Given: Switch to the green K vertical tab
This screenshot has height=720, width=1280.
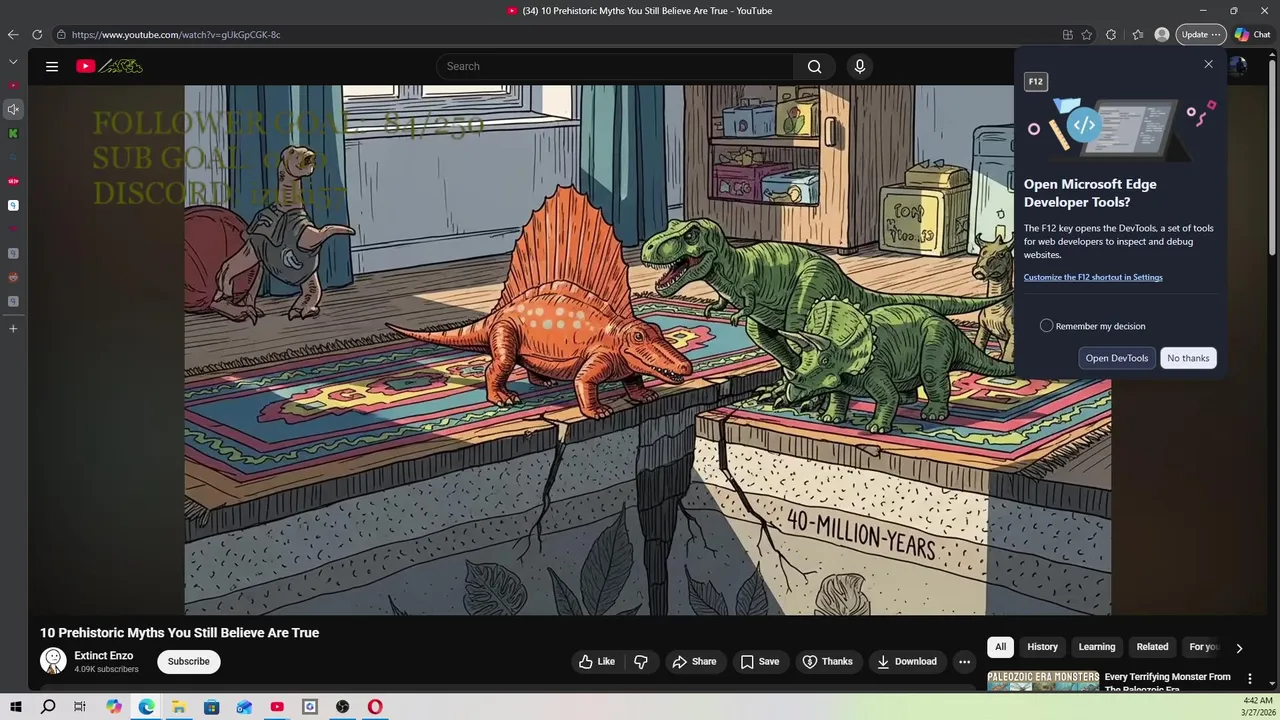Looking at the screenshot, I should coord(13,133).
